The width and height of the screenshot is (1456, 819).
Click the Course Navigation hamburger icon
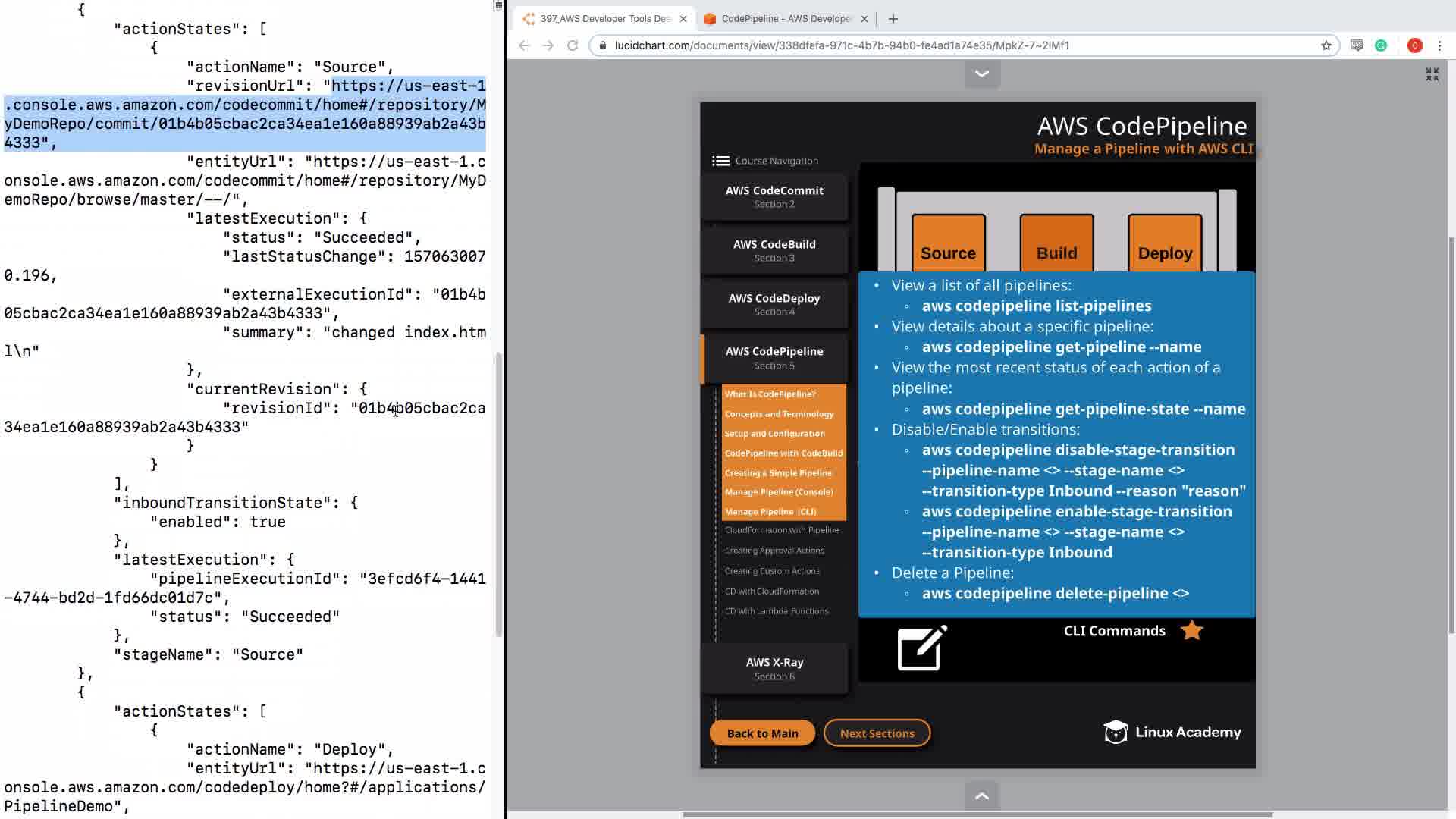720,161
